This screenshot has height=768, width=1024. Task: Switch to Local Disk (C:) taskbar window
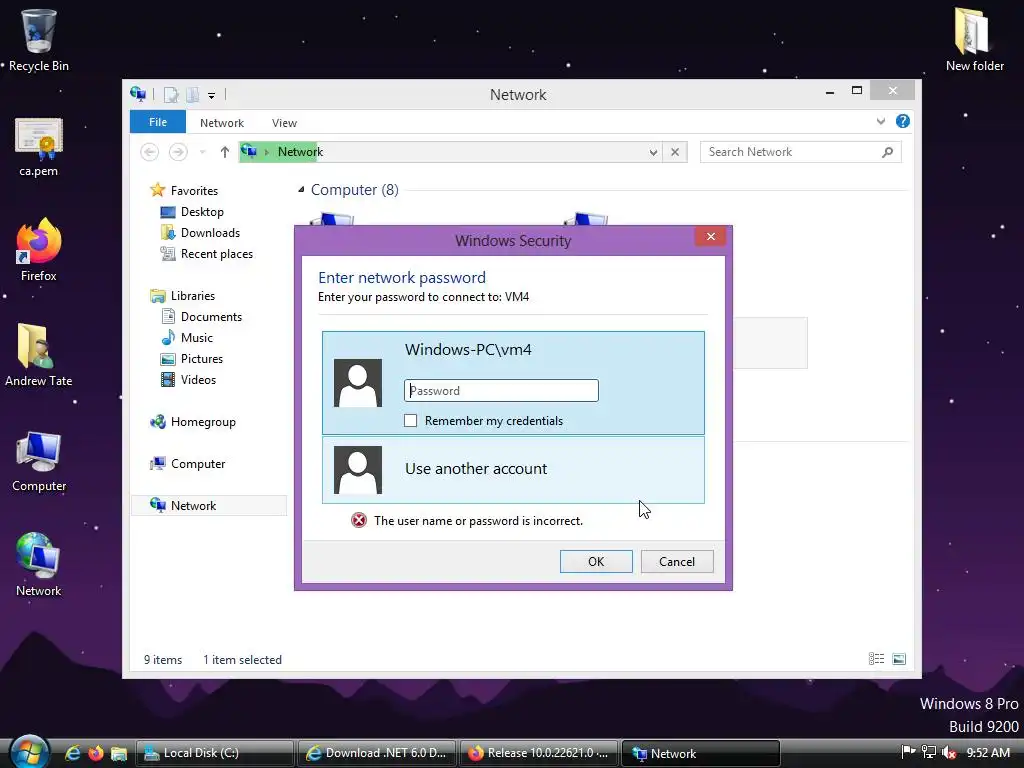click(214, 753)
